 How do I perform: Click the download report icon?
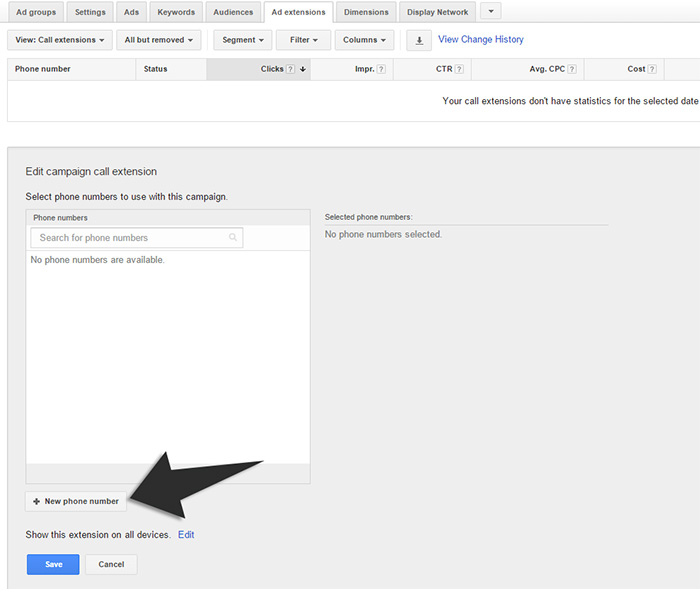pyautogui.click(x=418, y=40)
